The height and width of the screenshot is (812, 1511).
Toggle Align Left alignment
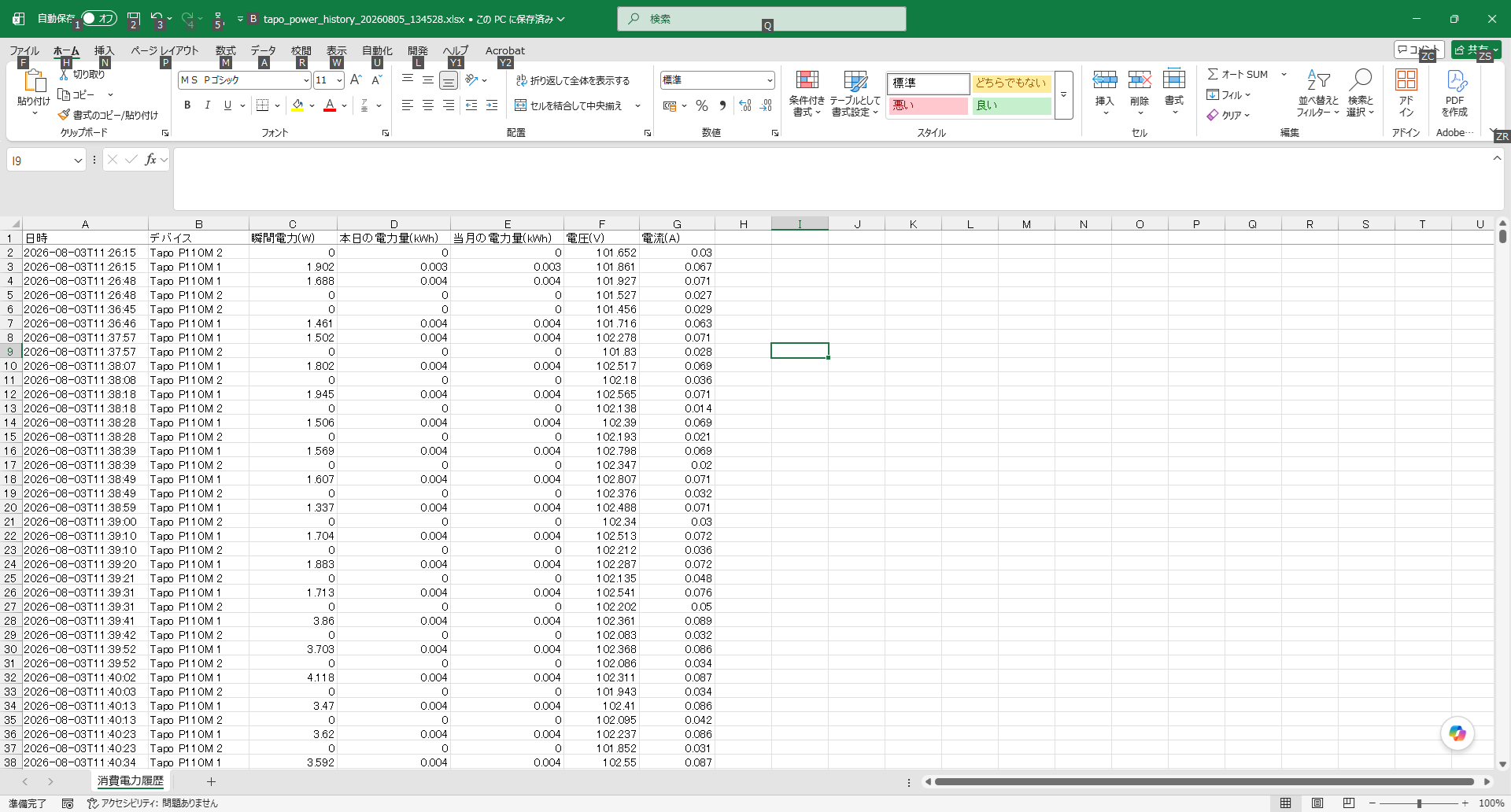click(407, 105)
